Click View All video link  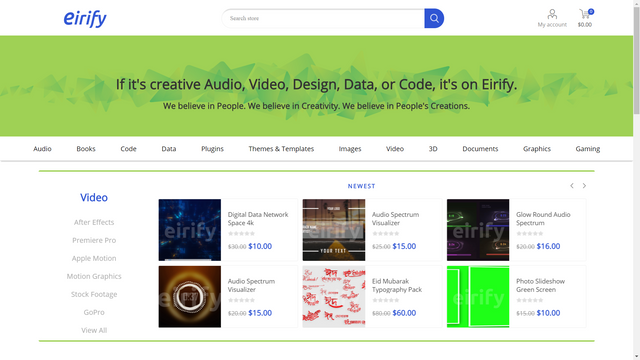pos(94,330)
